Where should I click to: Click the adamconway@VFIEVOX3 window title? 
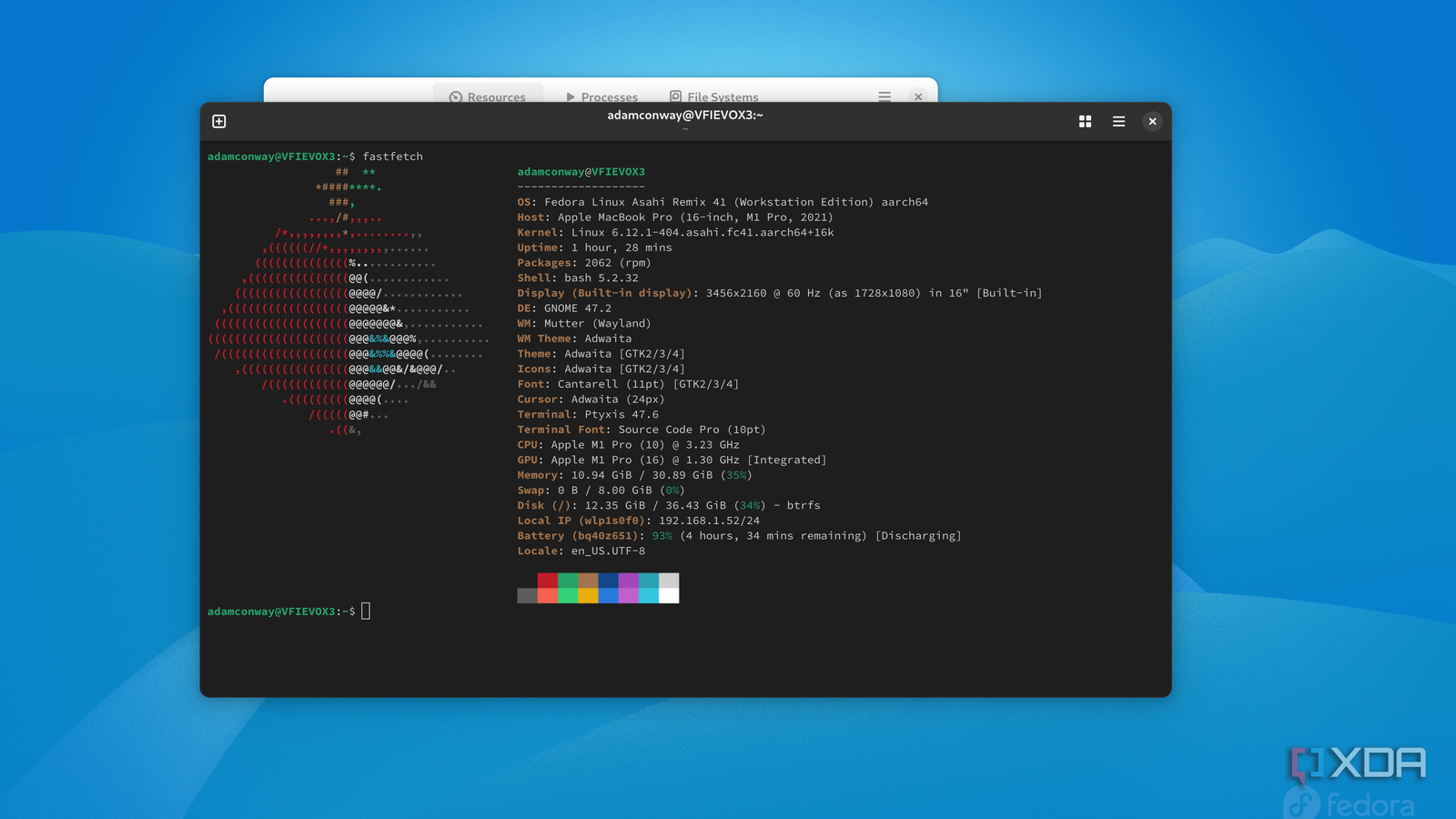pyautogui.click(x=685, y=116)
